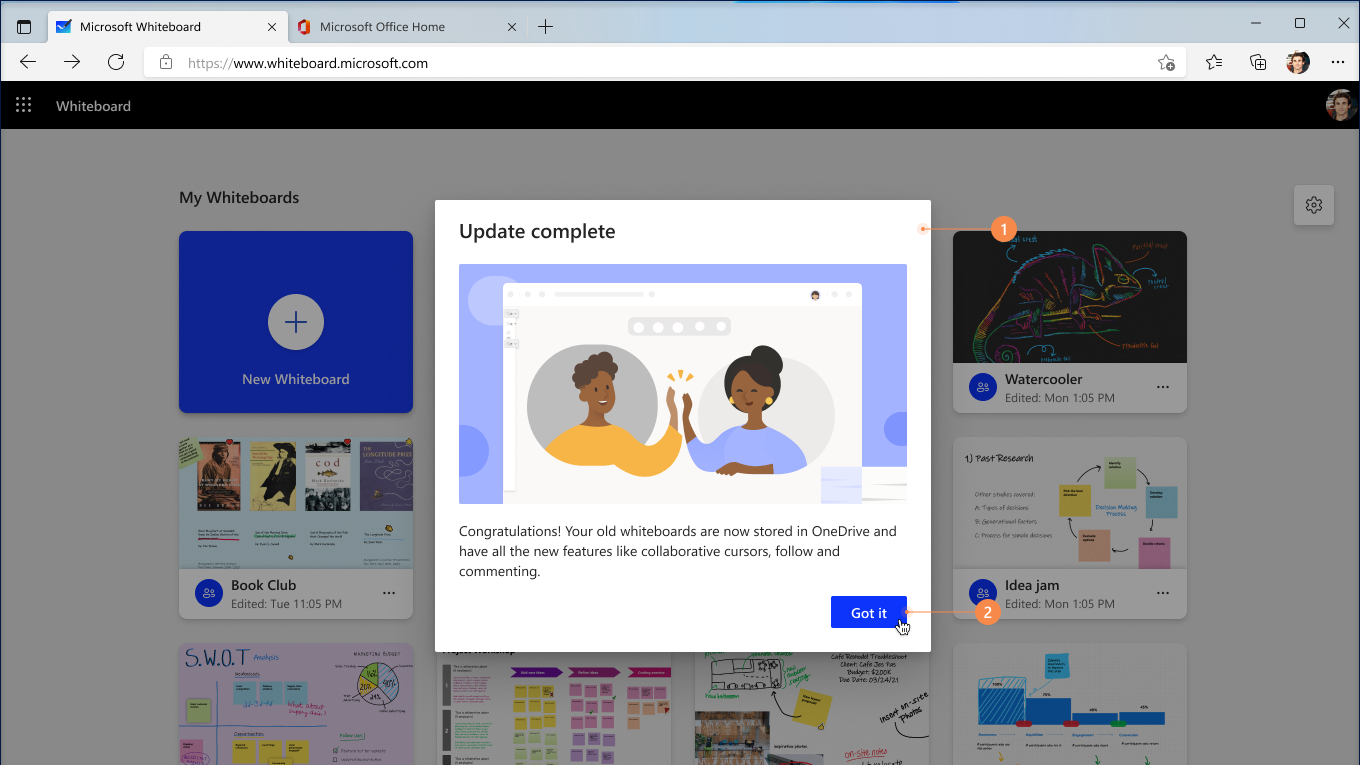Open the whiteboard settings gear
The height and width of the screenshot is (765, 1360).
[1314, 205]
